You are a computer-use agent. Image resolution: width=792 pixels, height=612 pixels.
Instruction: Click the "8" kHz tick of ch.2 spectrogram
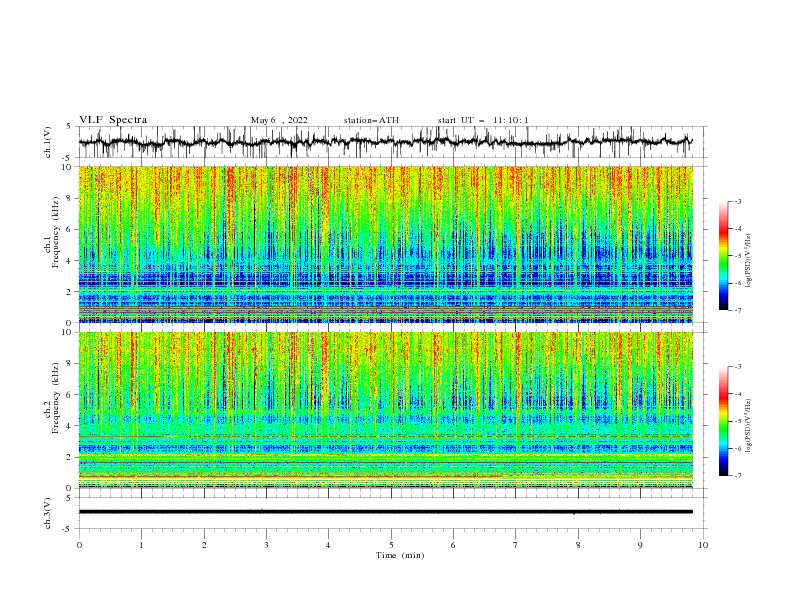point(70,364)
